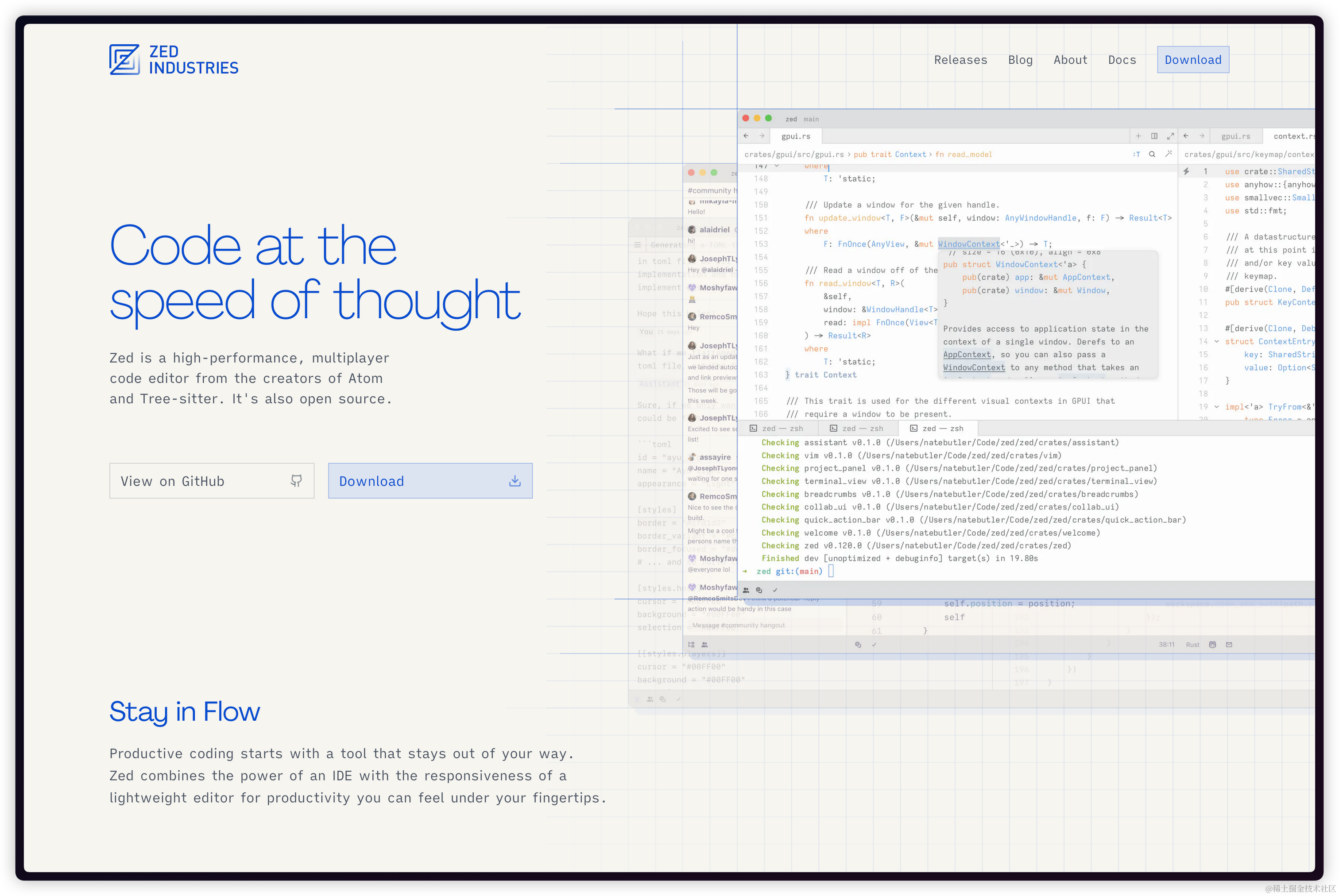
Task: Click the split pane icon
Action: coord(1154,136)
